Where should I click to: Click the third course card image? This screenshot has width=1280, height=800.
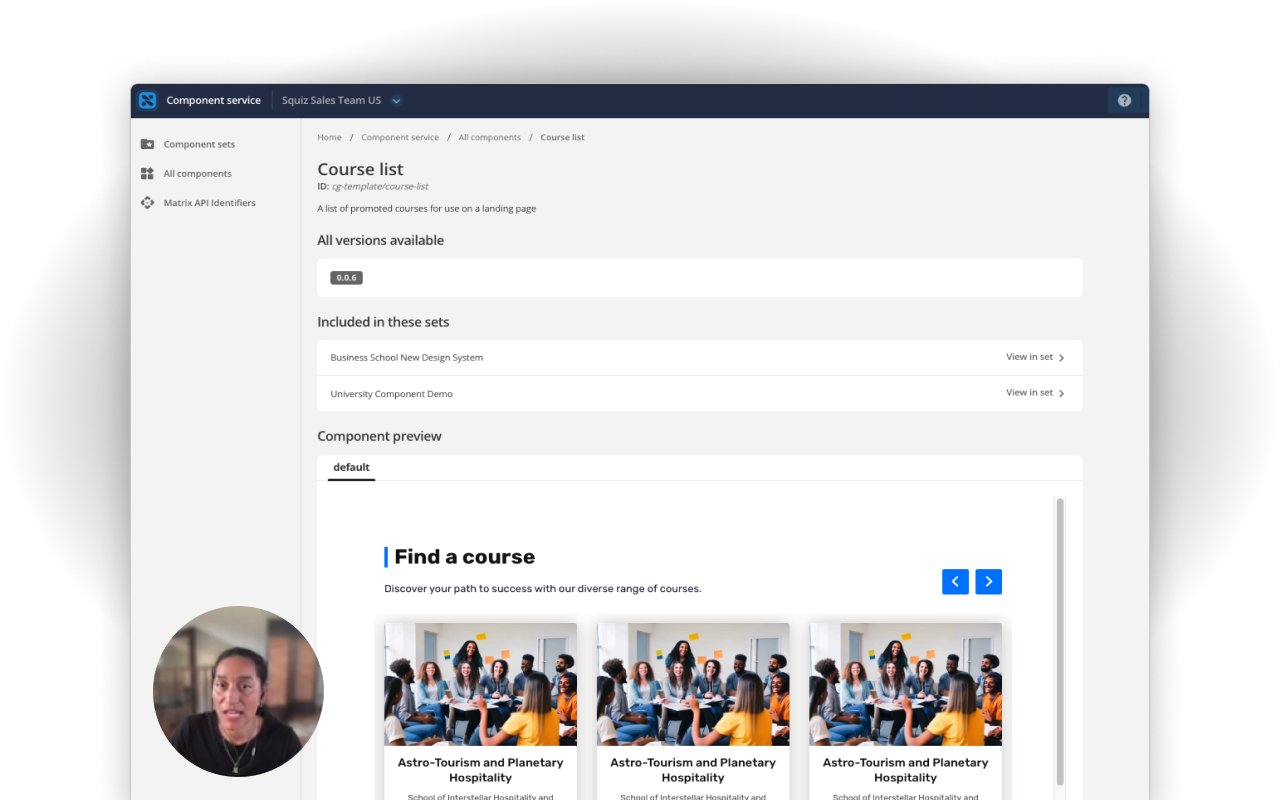click(905, 684)
